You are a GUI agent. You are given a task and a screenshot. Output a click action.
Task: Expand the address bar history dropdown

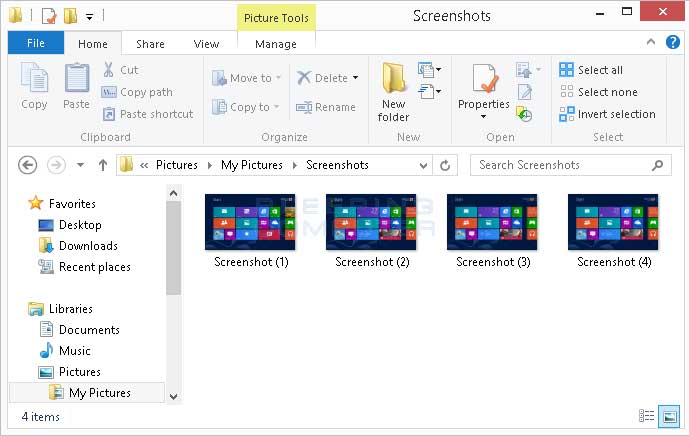click(x=423, y=166)
